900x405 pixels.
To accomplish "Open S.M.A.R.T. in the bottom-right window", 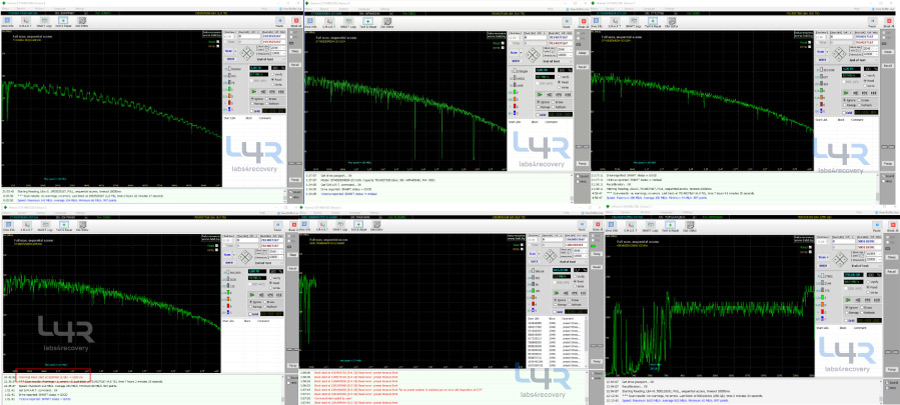I will point(630,227).
